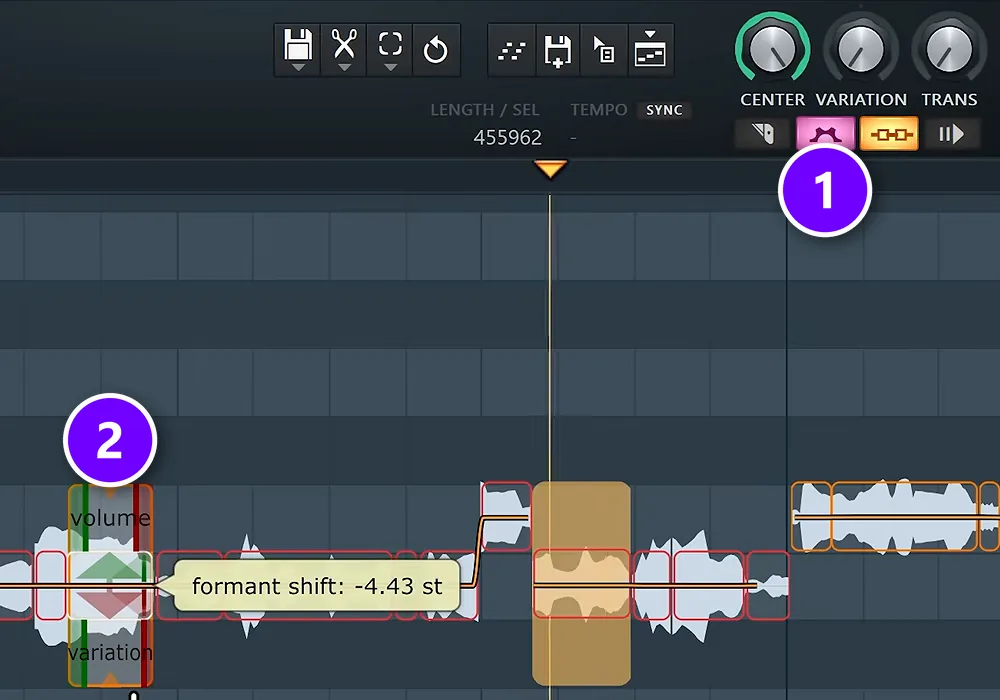Click the detect-pitch dotted steps icon
Screen dimensions: 1000x700
pos(511,51)
